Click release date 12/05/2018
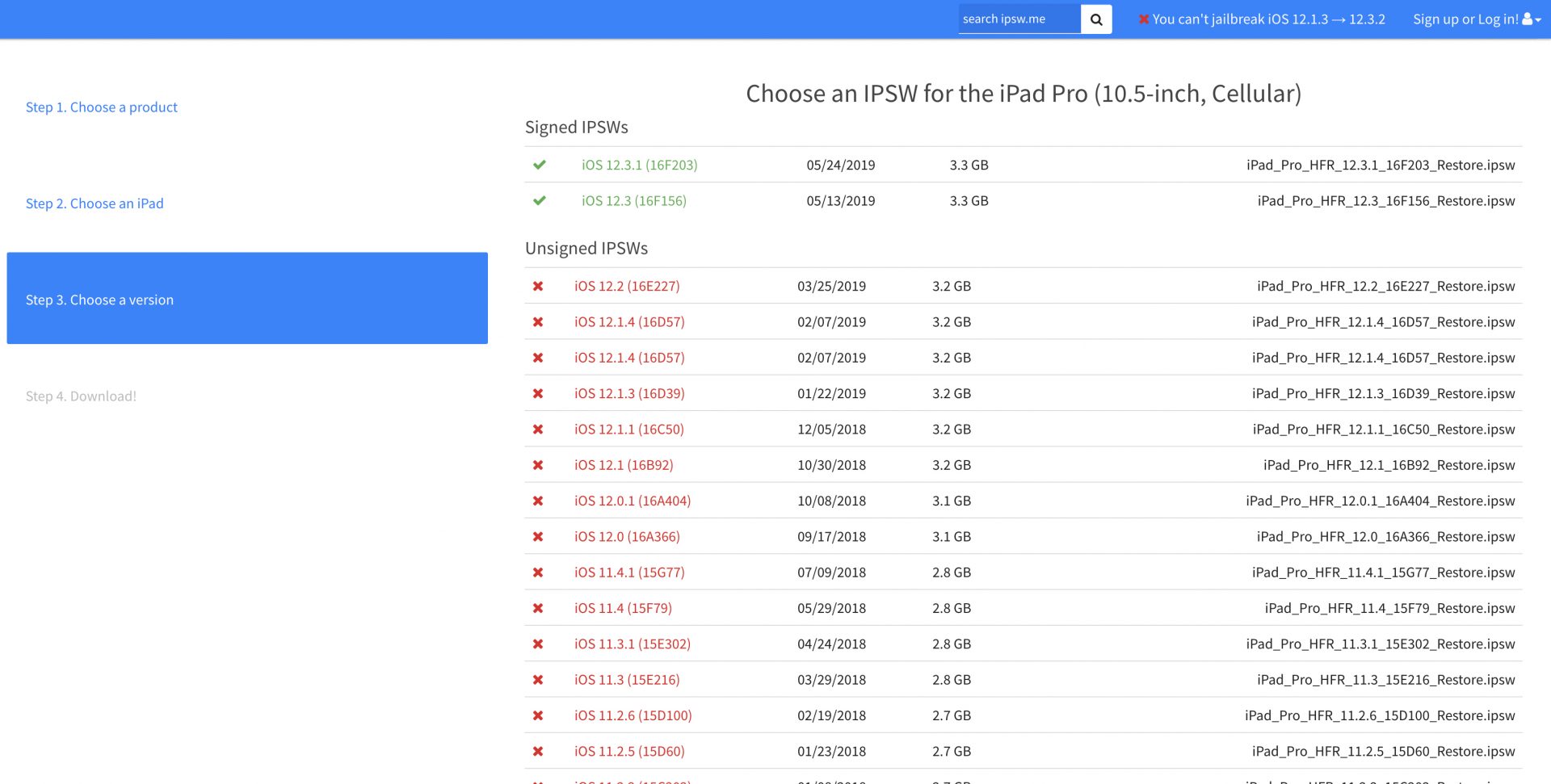1551x784 pixels. point(831,429)
